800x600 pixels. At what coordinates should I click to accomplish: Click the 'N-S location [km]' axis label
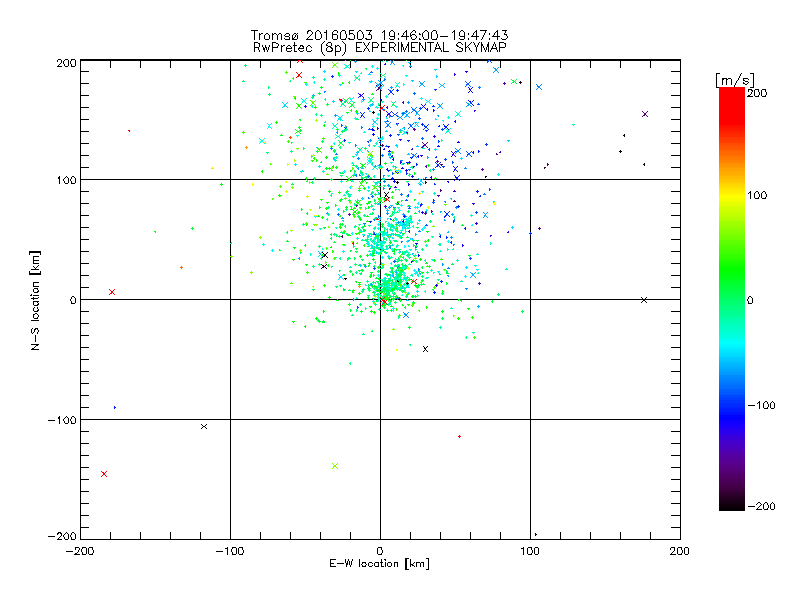[x=35, y=301]
